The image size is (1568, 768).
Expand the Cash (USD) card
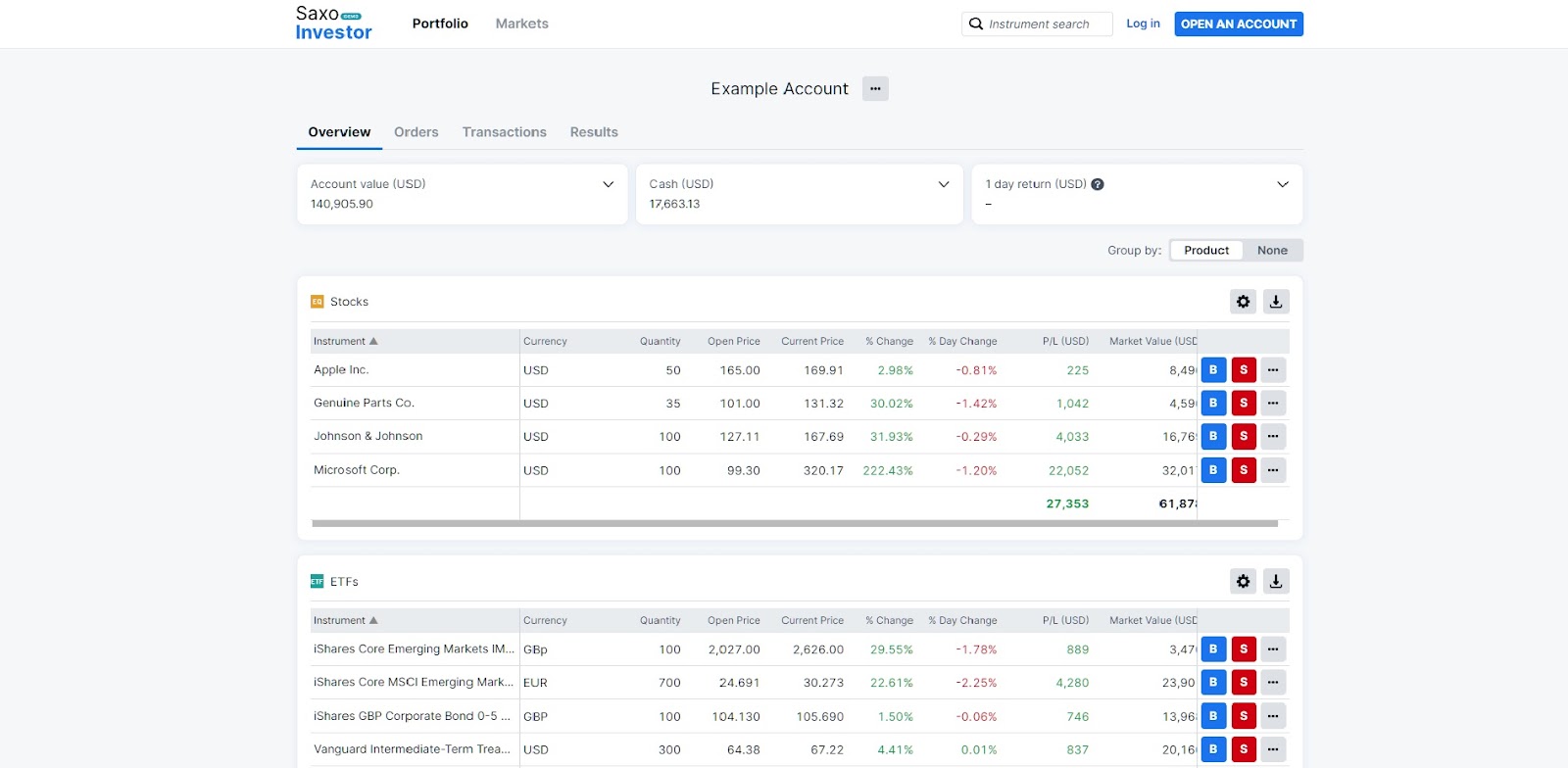coord(944,184)
